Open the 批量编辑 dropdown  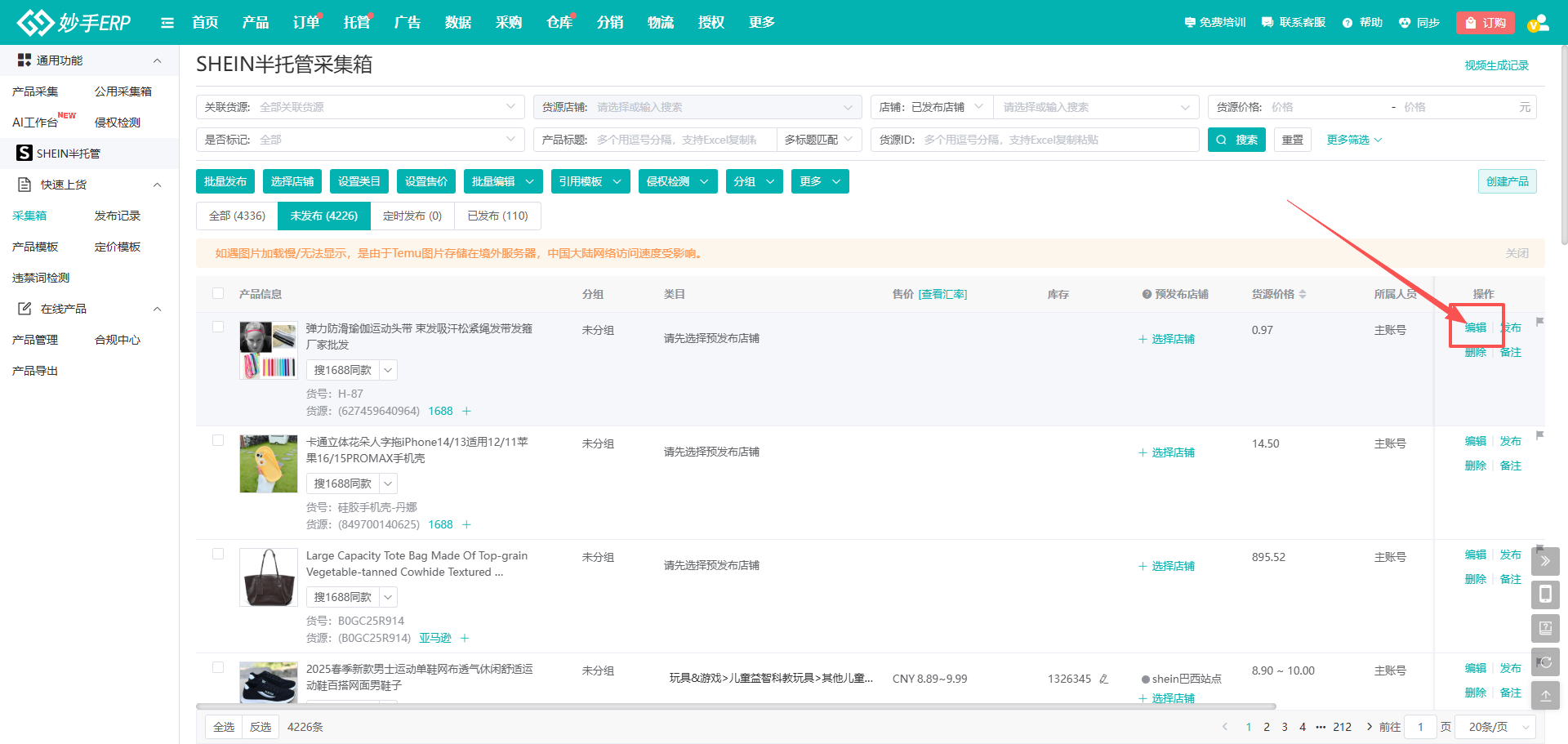point(502,181)
